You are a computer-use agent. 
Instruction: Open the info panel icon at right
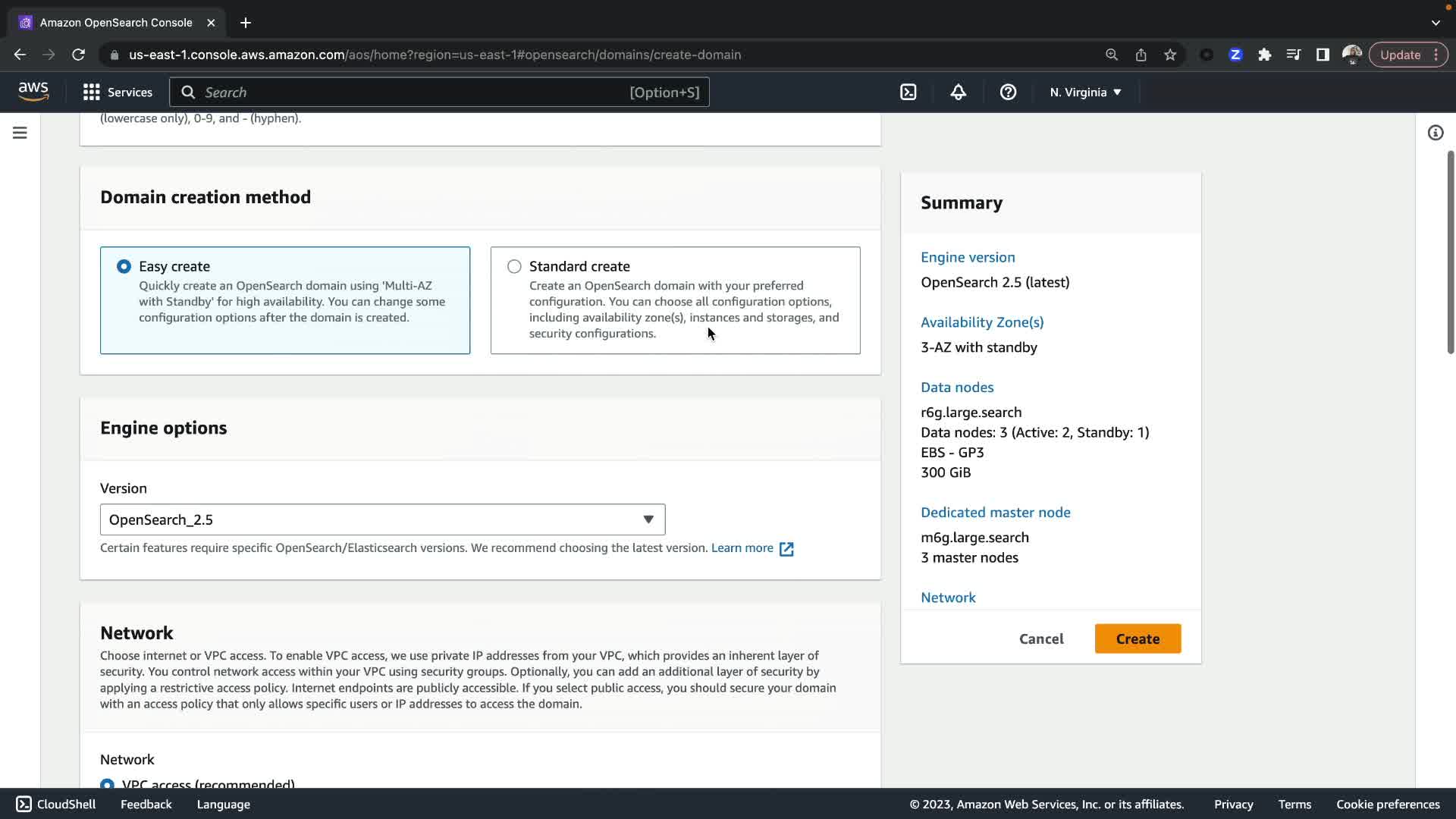click(1435, 133)
